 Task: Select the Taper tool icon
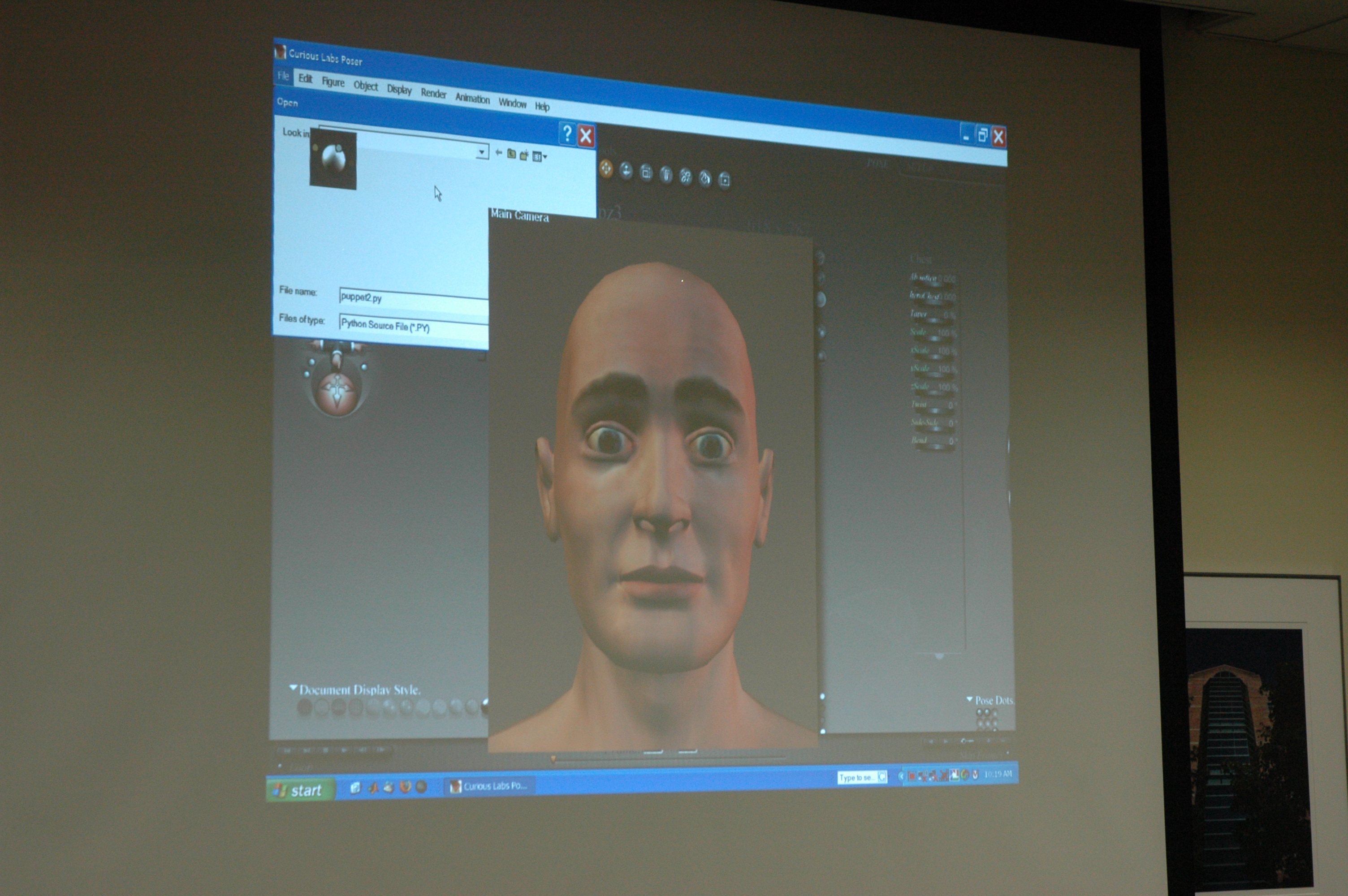[x=666, y=174]
